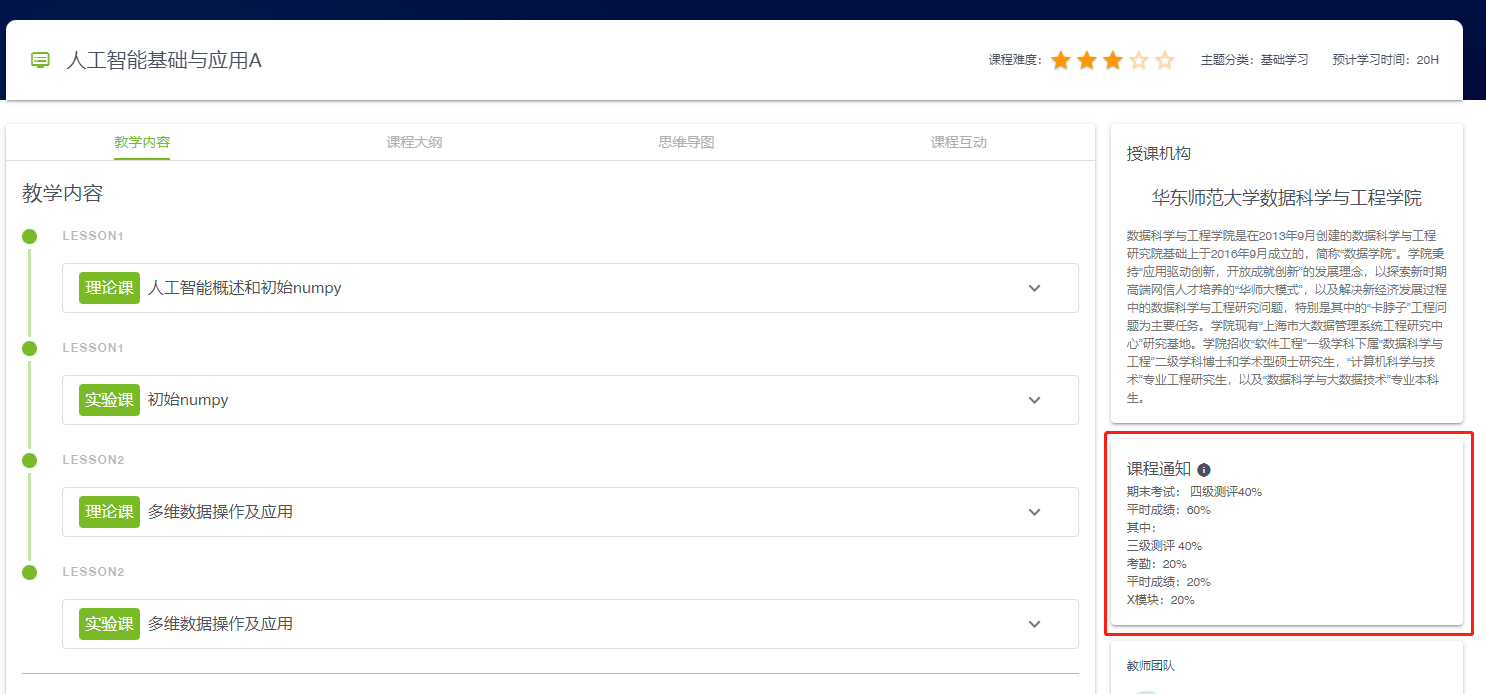Set difficulty with the fifth star
The width and height of the screenshot is (1486, 694).
[1165, 61]
